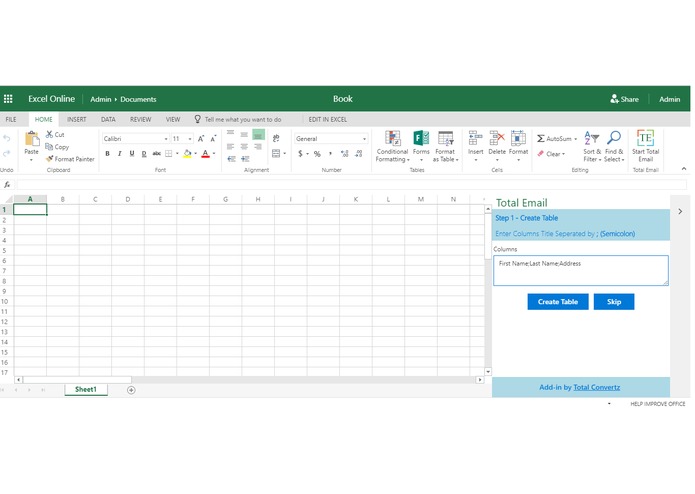Open Sort & Filter menu
The width and height of the screenshot is (695, 494).
592,147
